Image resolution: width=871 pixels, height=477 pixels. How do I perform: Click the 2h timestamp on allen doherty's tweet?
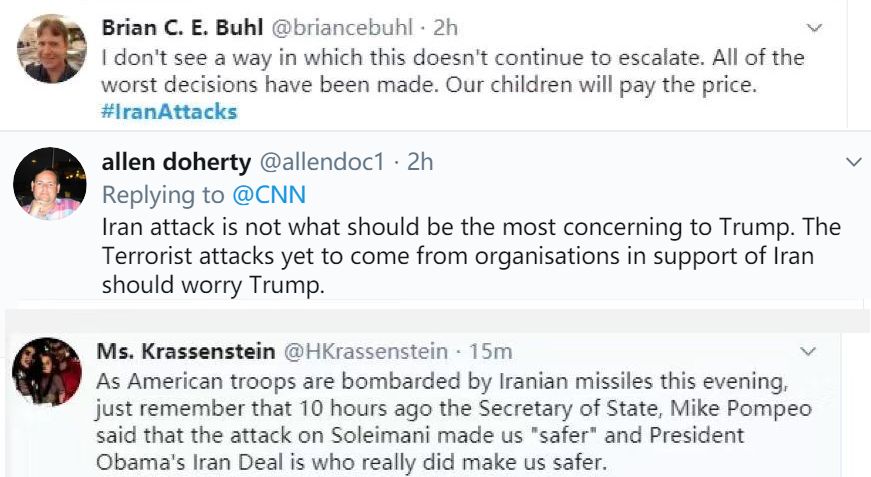pos(419,162)
